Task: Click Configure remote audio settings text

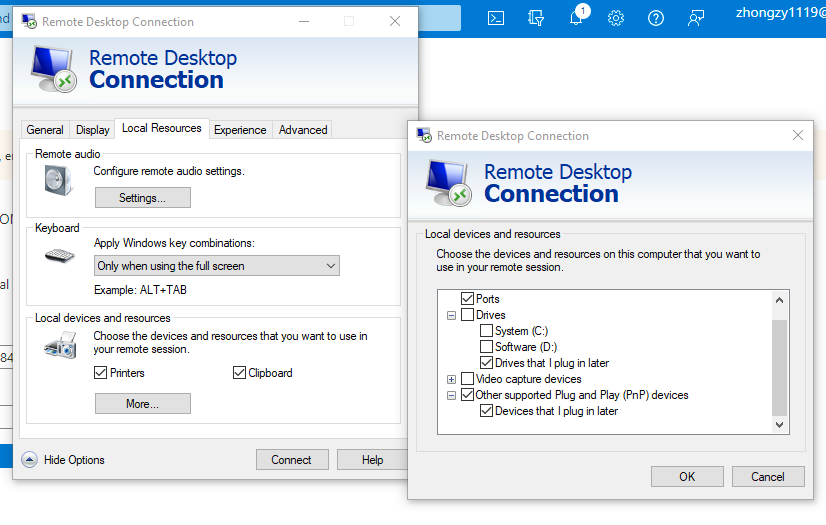Action: [169, 171]
